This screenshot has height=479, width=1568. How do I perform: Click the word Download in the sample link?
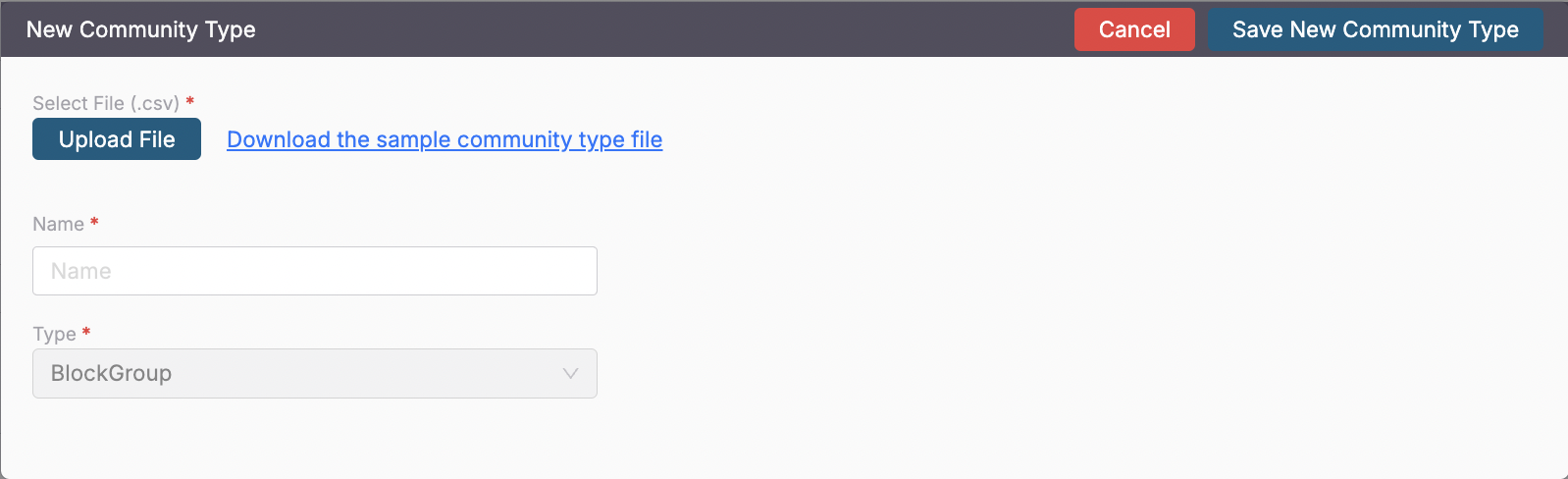tap(278, 139)
